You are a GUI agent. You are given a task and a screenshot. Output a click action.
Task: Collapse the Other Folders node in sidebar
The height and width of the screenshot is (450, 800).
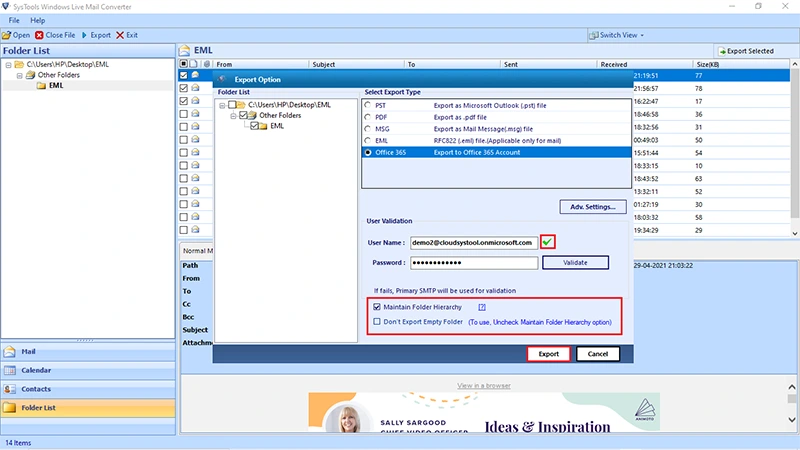point(19,76)
